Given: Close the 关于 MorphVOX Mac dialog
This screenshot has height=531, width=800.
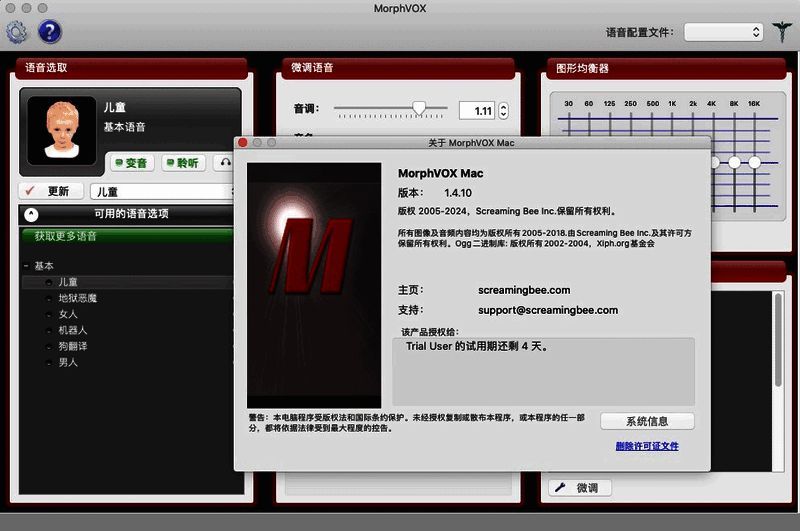Looking at the screenshot, I should pyautogui.click(x=243, y=143).
